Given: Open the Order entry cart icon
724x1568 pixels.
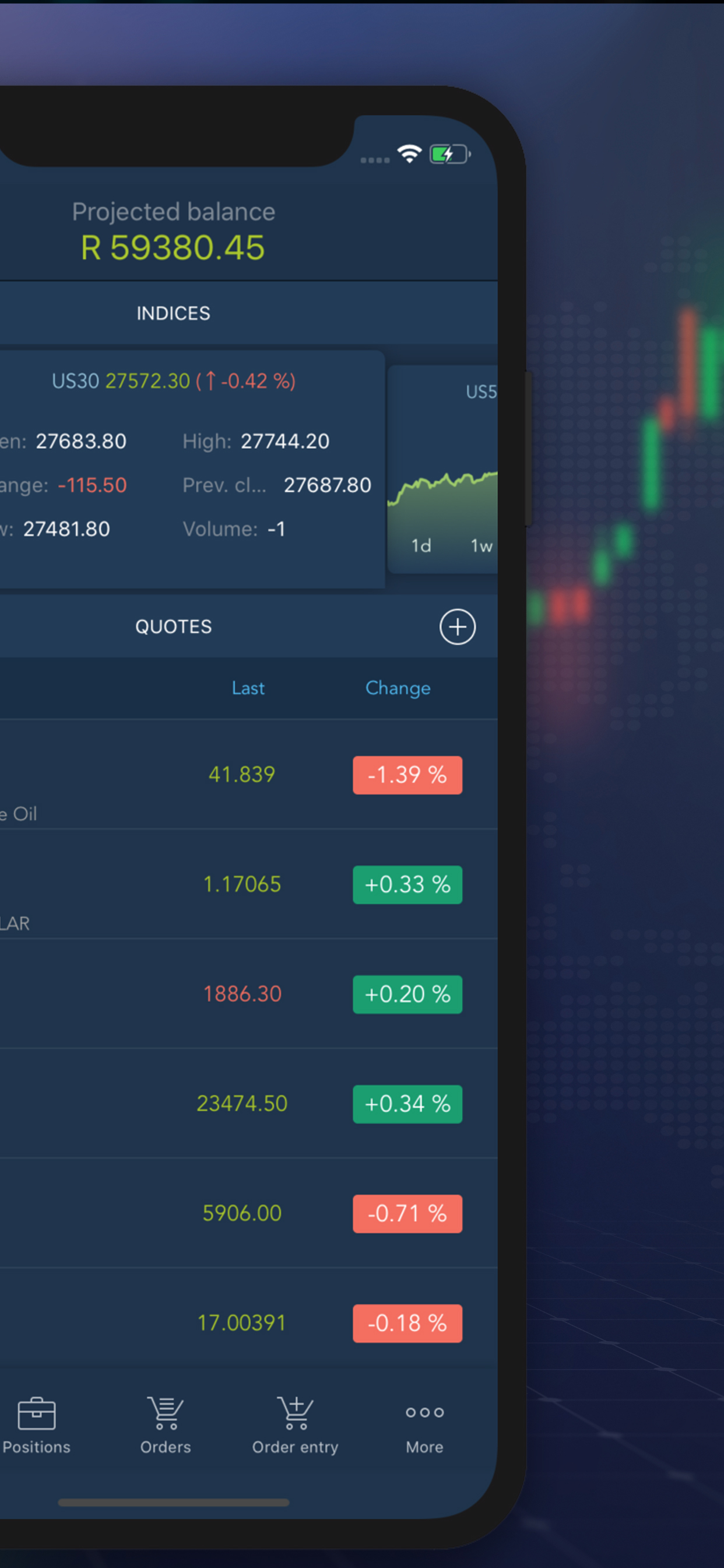Looking at the screenshot, I should point(295,1413).
